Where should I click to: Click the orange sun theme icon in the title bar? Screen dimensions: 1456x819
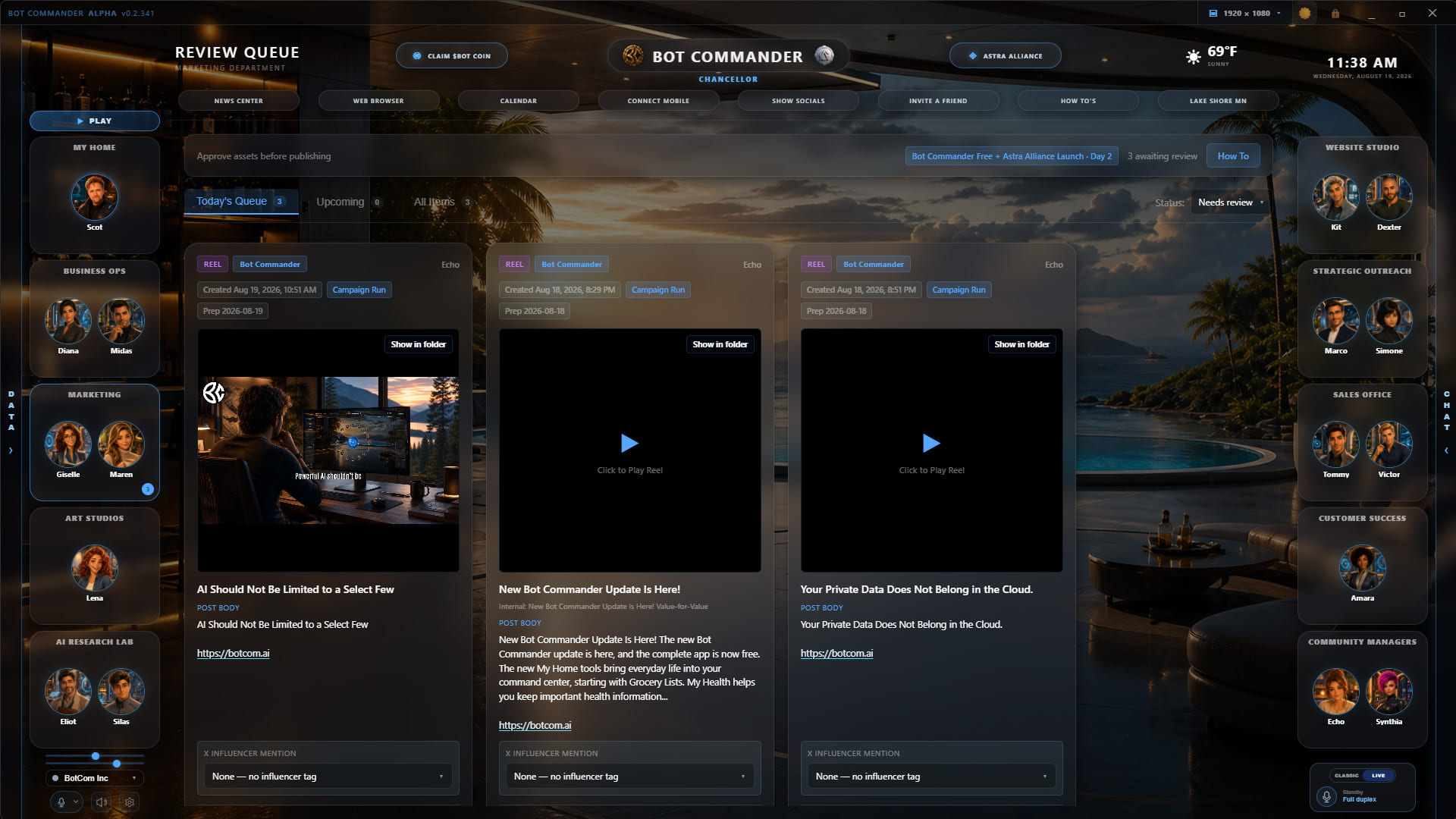pyautogui.click(x=1304, y=13)
